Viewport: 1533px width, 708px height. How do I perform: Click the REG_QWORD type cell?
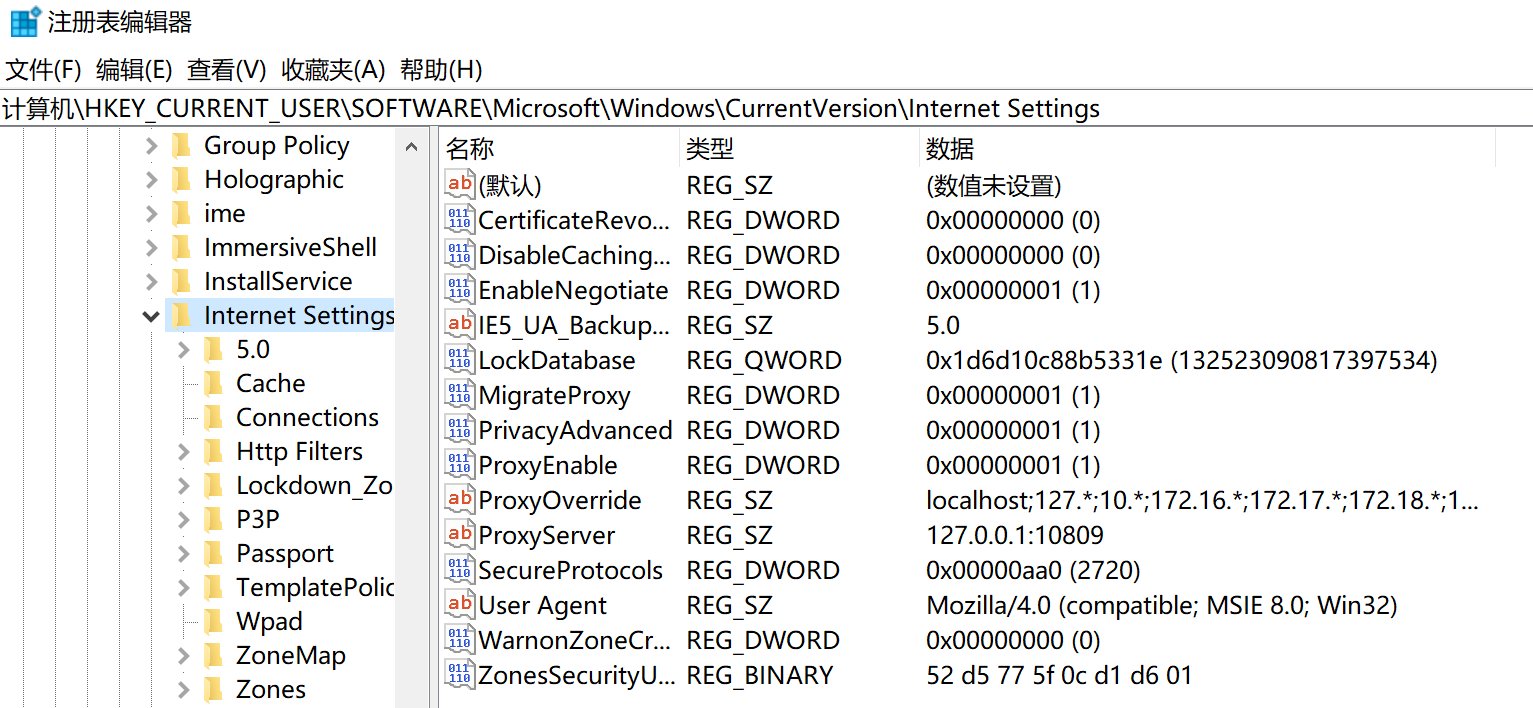(x=764, y=360)
